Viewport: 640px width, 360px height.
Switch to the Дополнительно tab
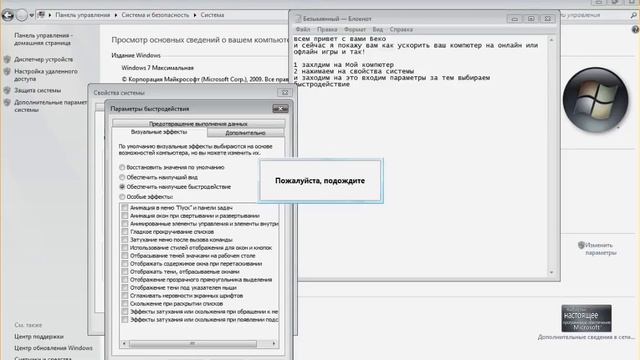[245, 133]
